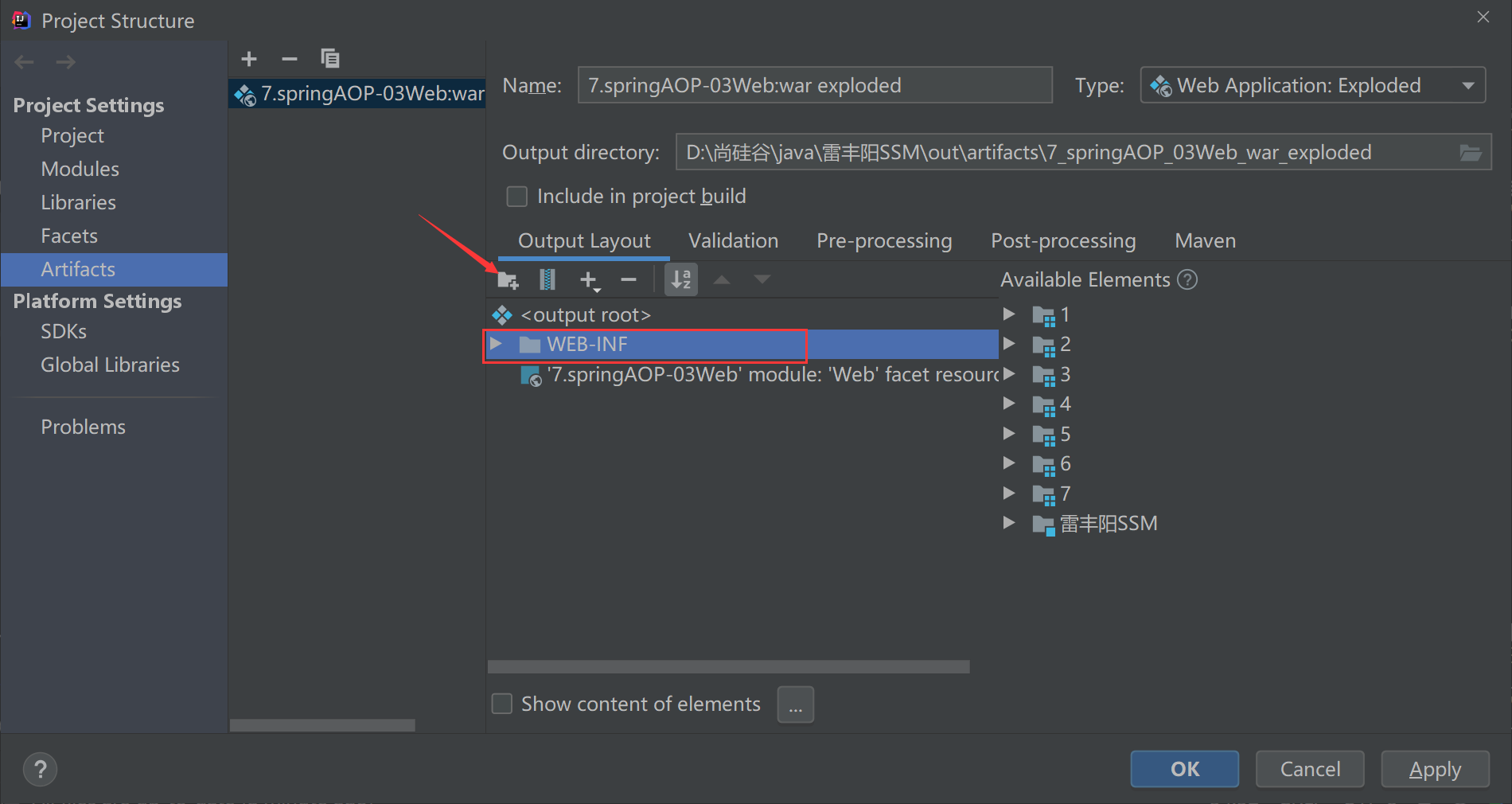Image resolution: width=1512 pixels, height=804 pixels.
Task: Click the 'create directory' icon in Output Layout toolbar
Action: pyautogui.click(x=508, y=279)
